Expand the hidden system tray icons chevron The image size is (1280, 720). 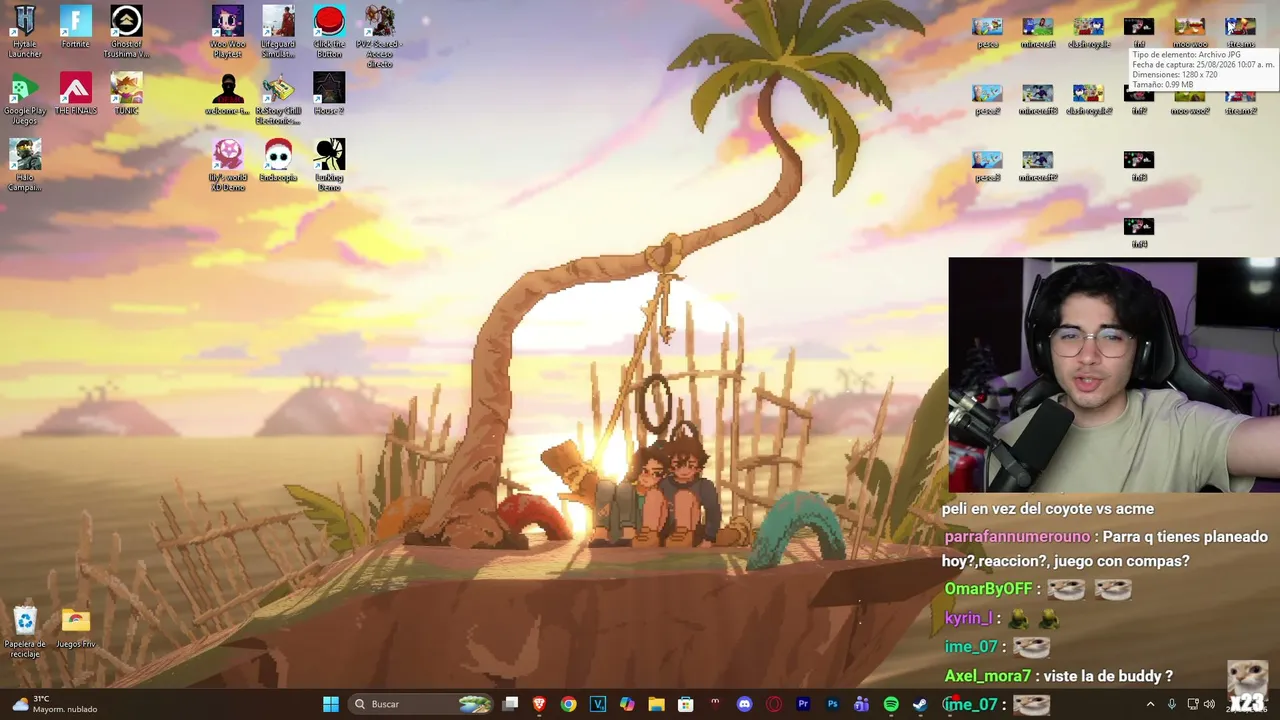[1150, 704]
